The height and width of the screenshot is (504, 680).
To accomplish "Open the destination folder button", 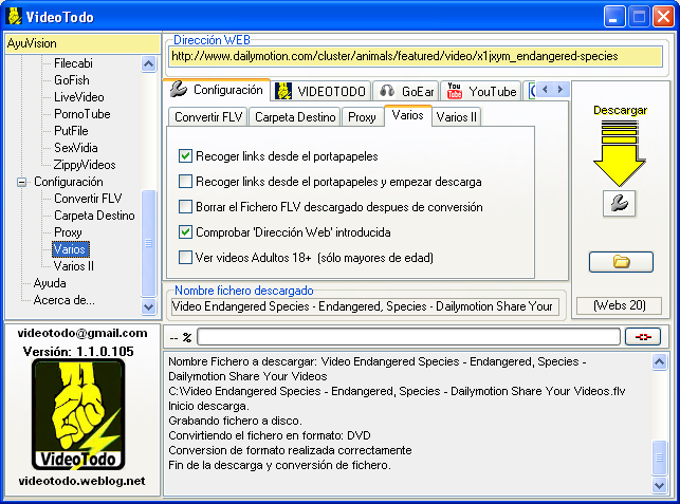I will (621, 262).
